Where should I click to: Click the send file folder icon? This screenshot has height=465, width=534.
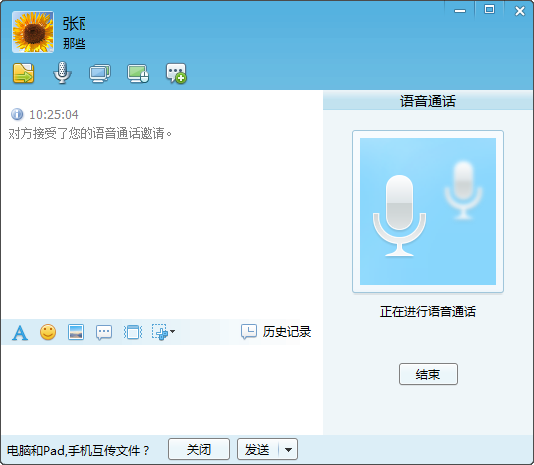pos(23,73)
